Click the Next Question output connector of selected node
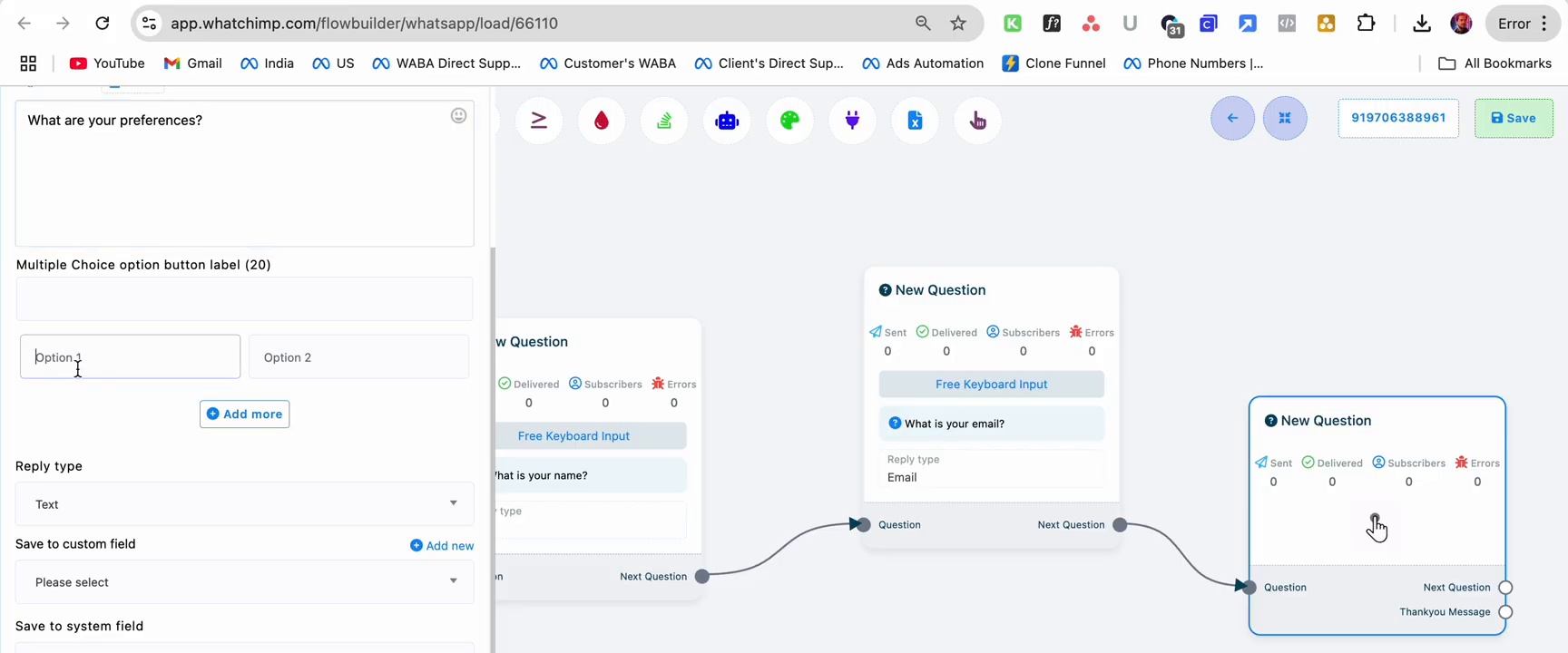 point(1505,588)
